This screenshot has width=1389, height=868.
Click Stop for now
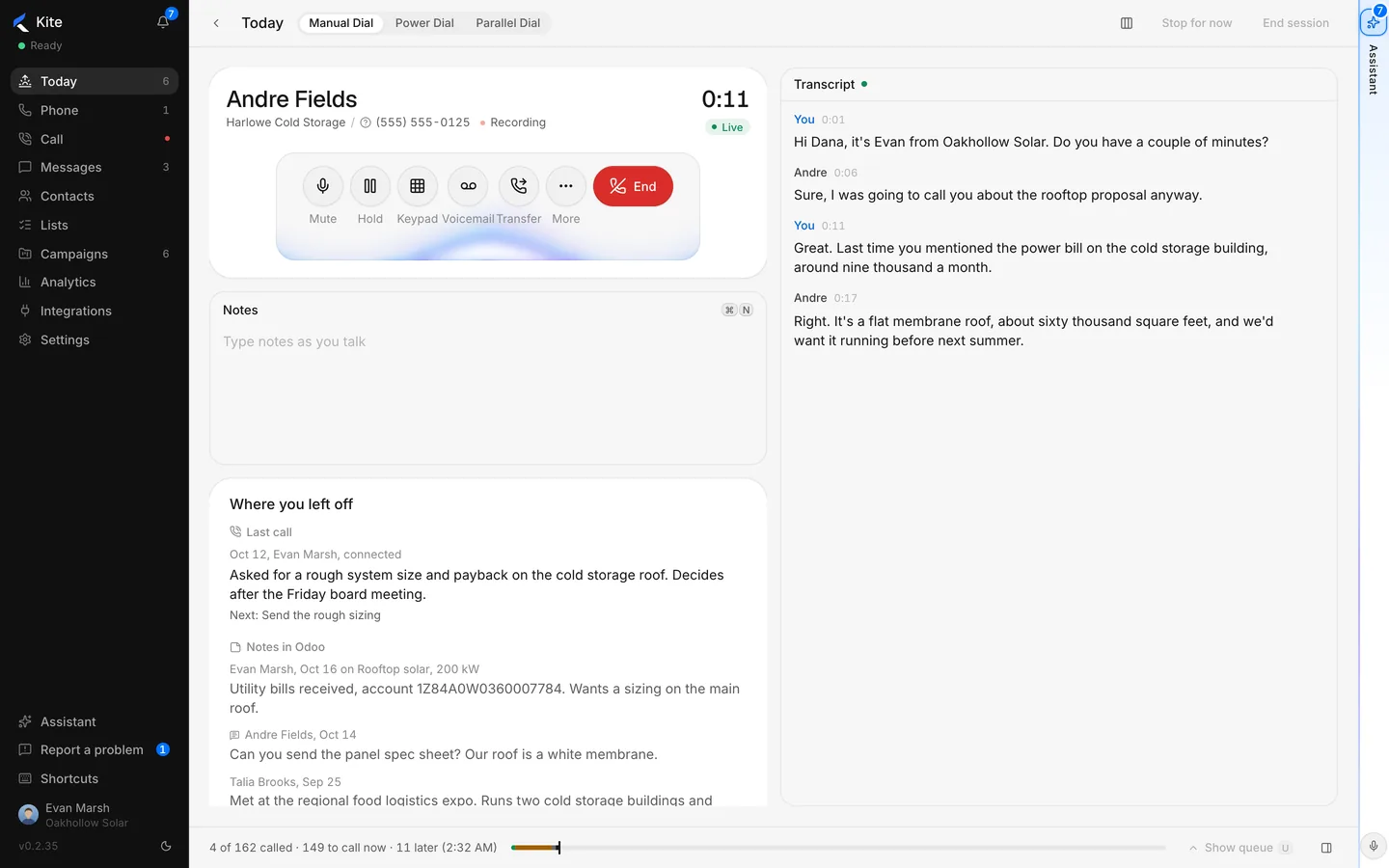[1197, 23]
